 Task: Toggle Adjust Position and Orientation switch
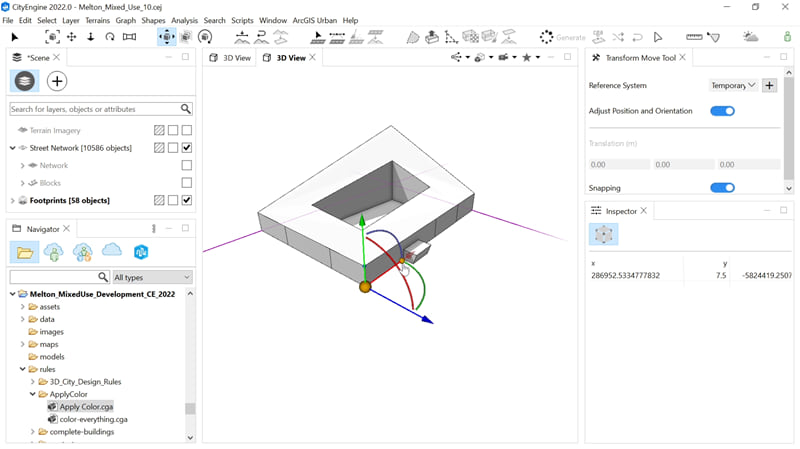(x=722, y=111)
